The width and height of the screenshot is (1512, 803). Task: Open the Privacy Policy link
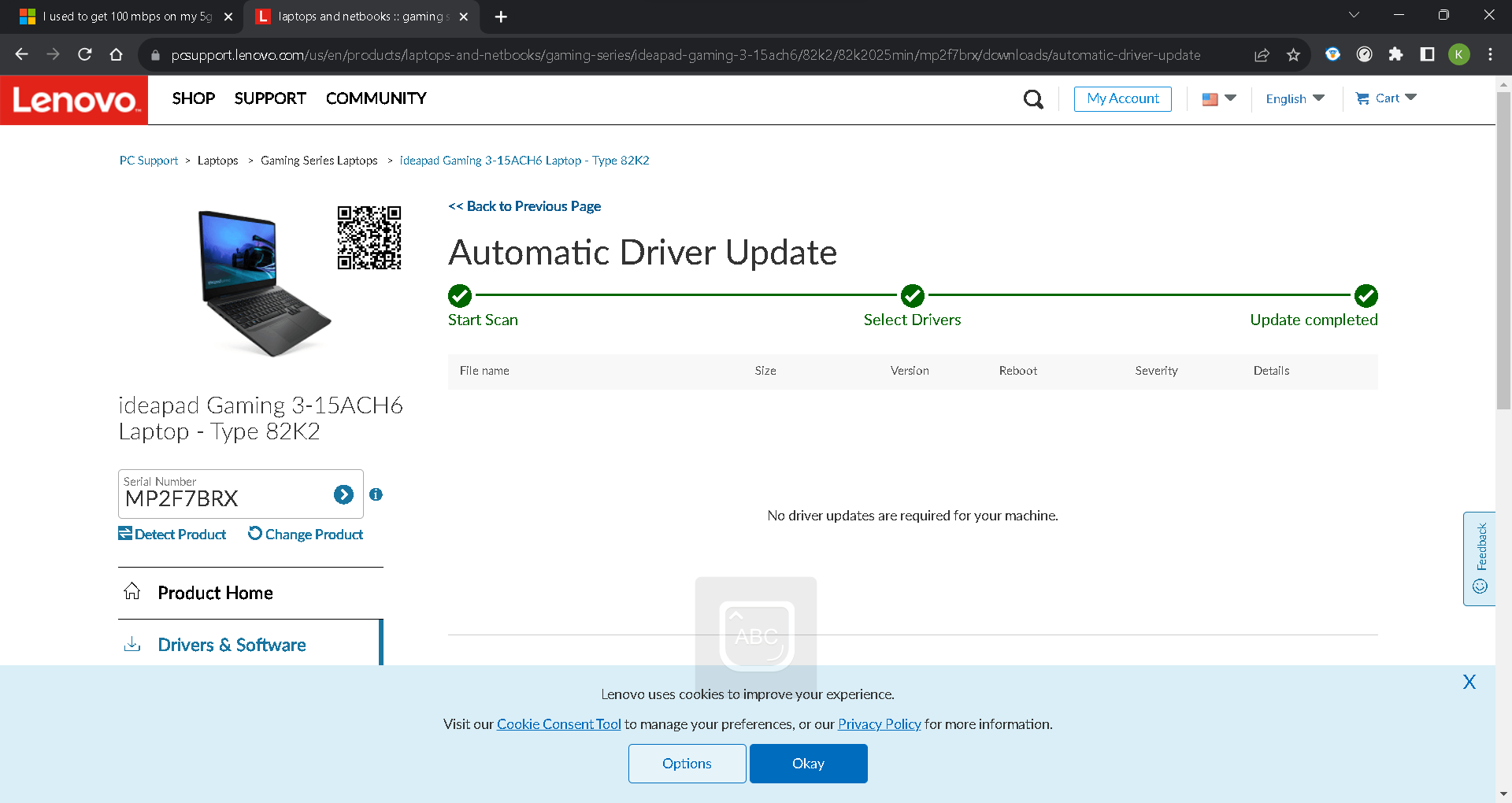(880, 724)
